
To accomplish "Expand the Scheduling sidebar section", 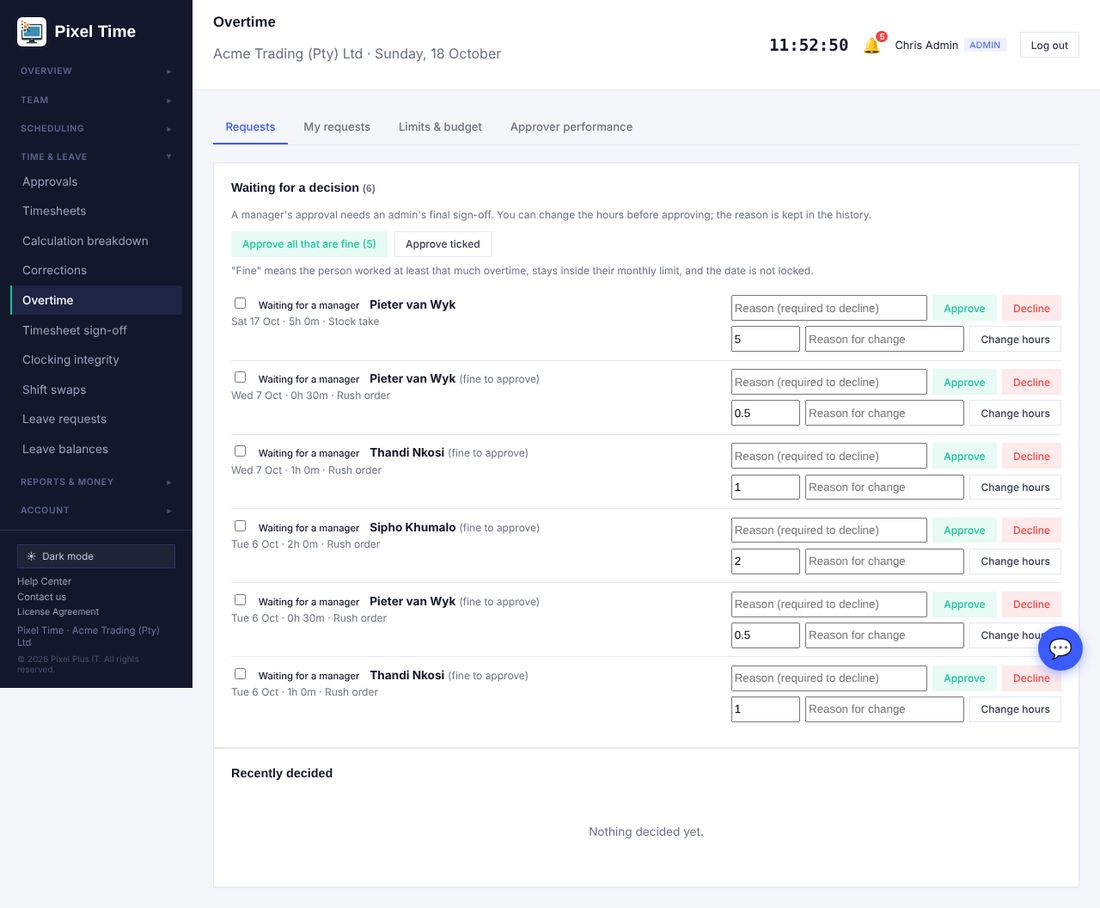I will 96,128.
